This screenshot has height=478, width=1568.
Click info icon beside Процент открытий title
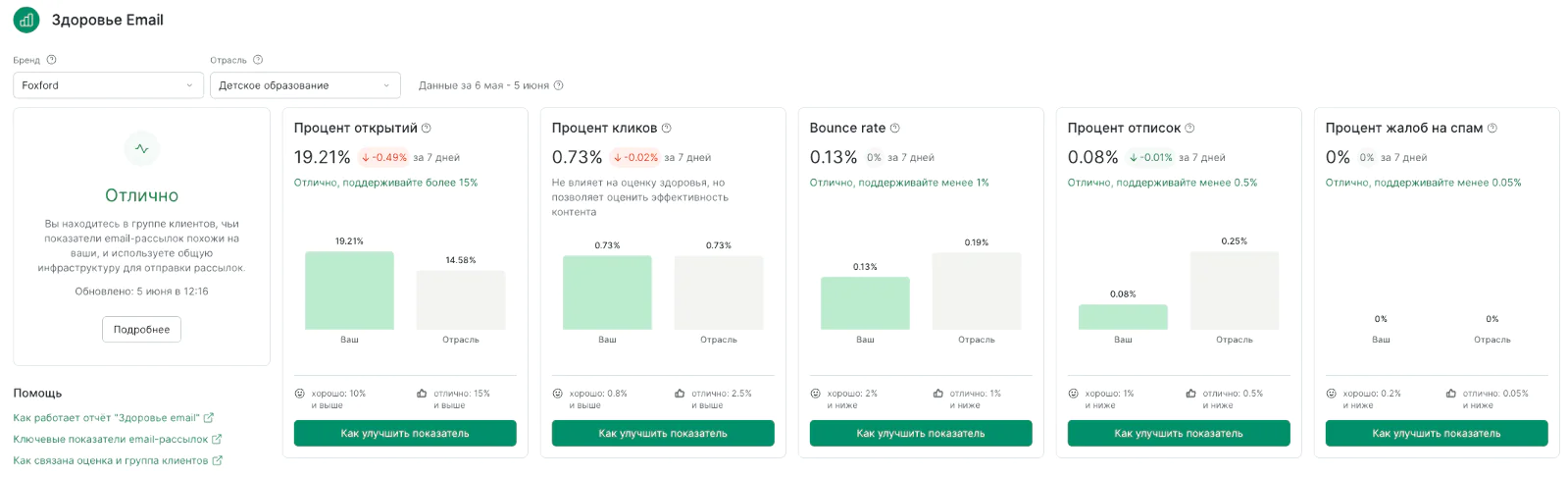427,129
